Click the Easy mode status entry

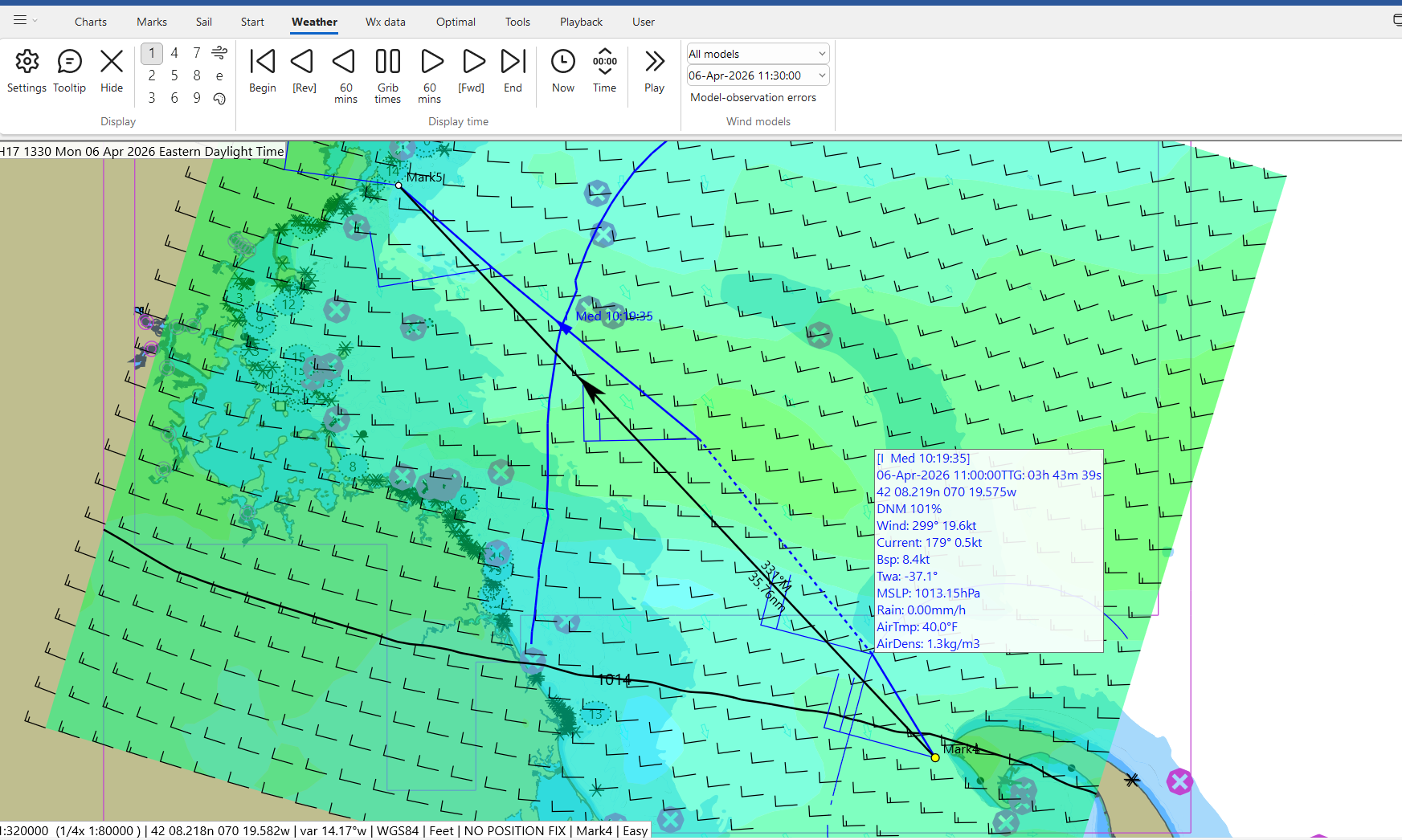pyautogui.click(x=635, y=831)
